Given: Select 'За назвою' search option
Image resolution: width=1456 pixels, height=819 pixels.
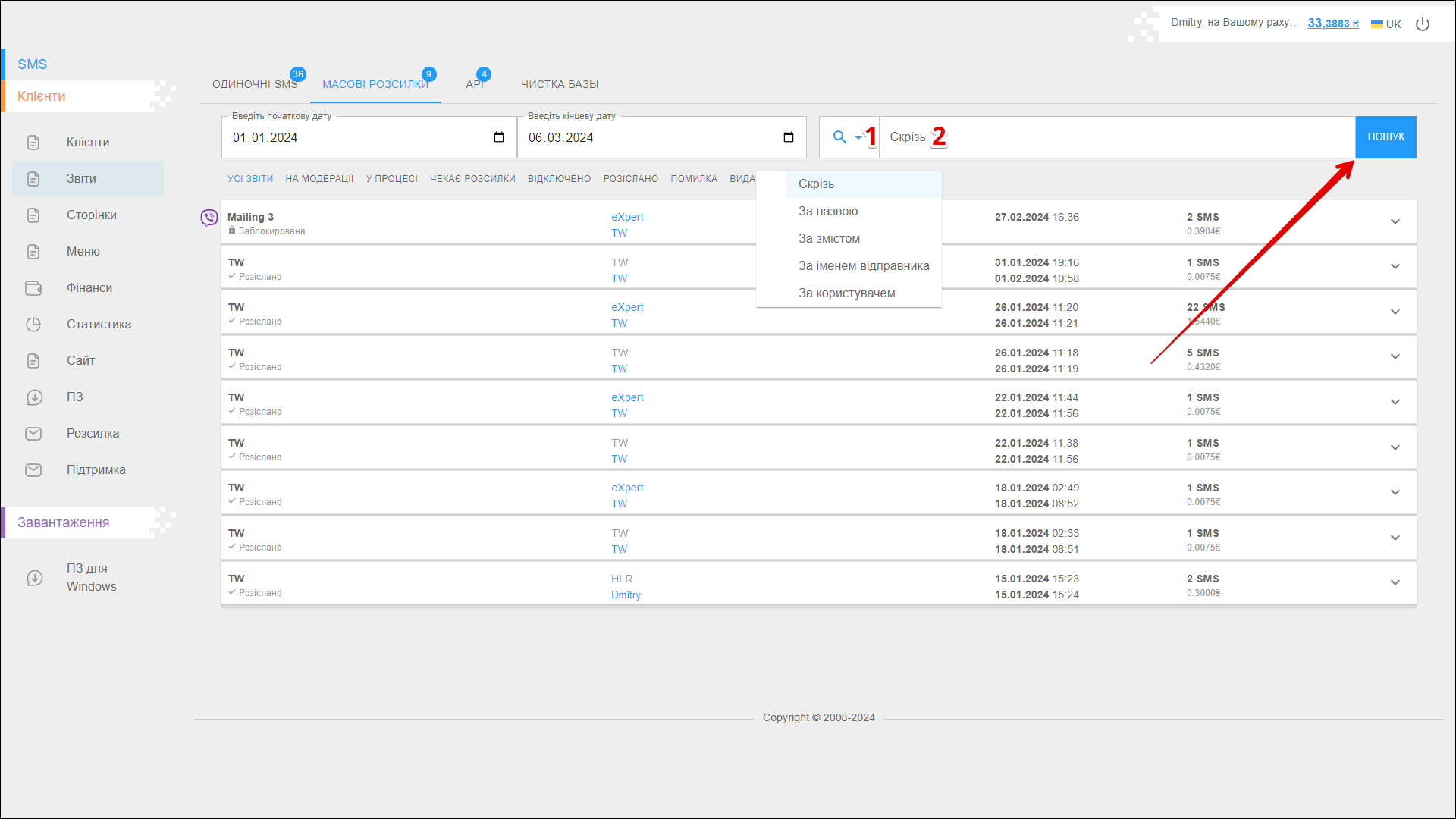Looking at the screenshot, I should (828, 212).
